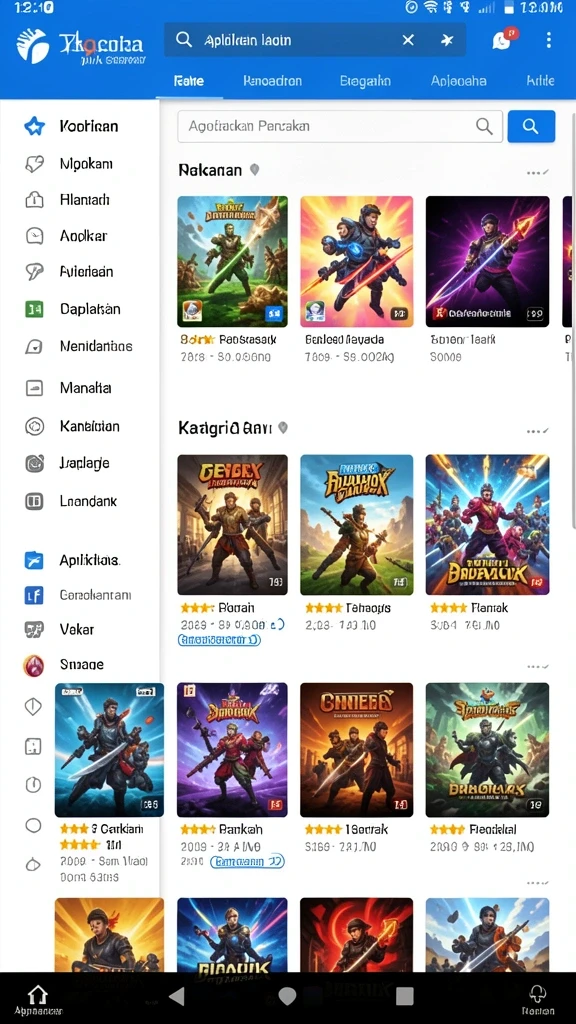Open the Menidantıns sidebar icon
Screen dimensions: 576x1024
point(34,346)
